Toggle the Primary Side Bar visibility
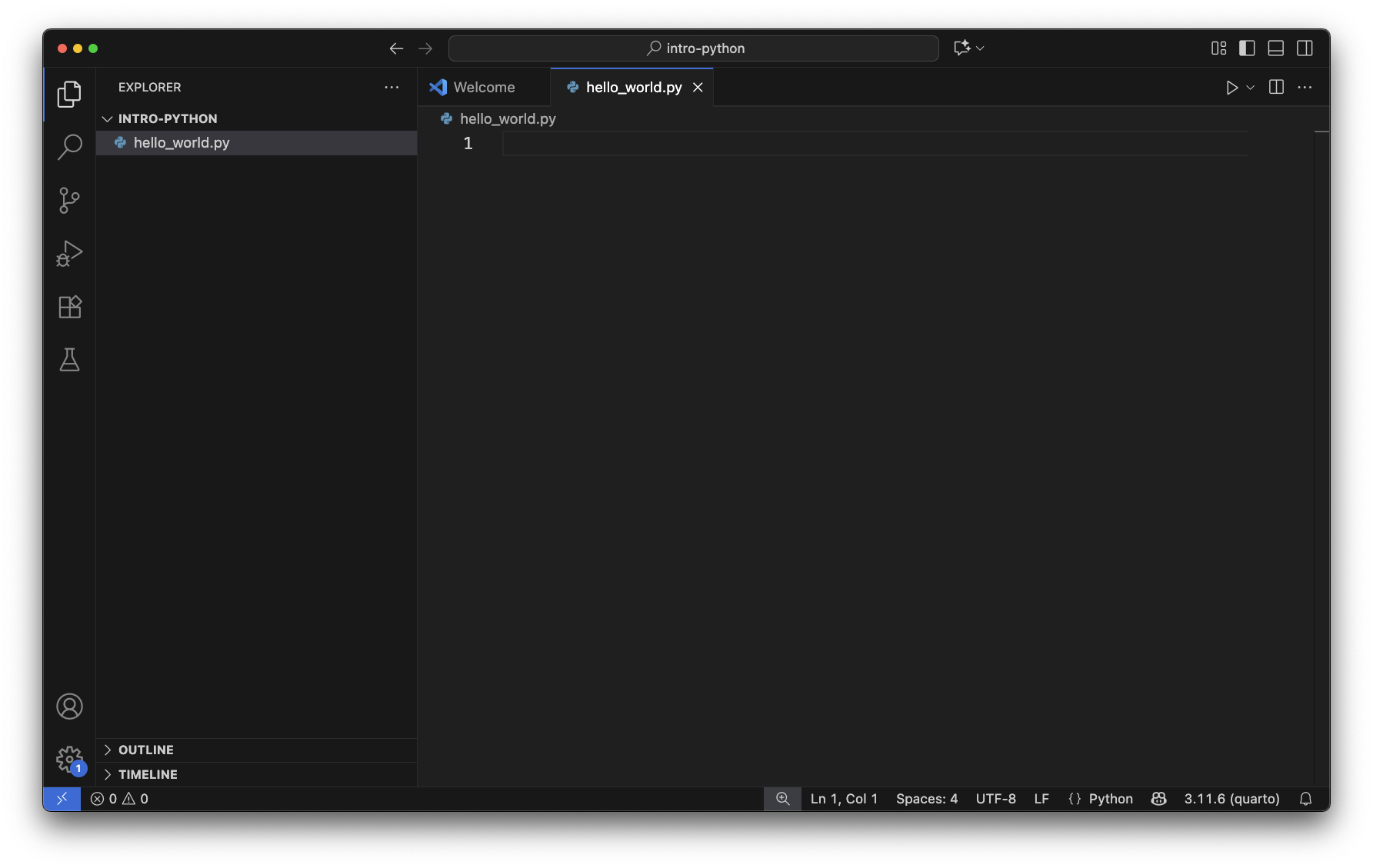This screenshot has height=868, width=1373. tap(1247, 48)
